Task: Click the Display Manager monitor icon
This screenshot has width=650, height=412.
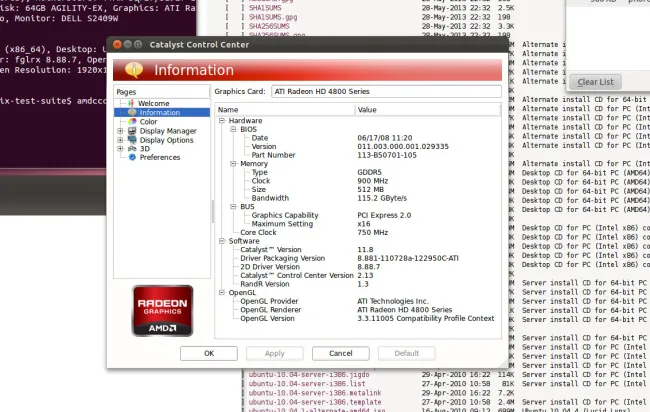Action: click(x=131, y=130)
